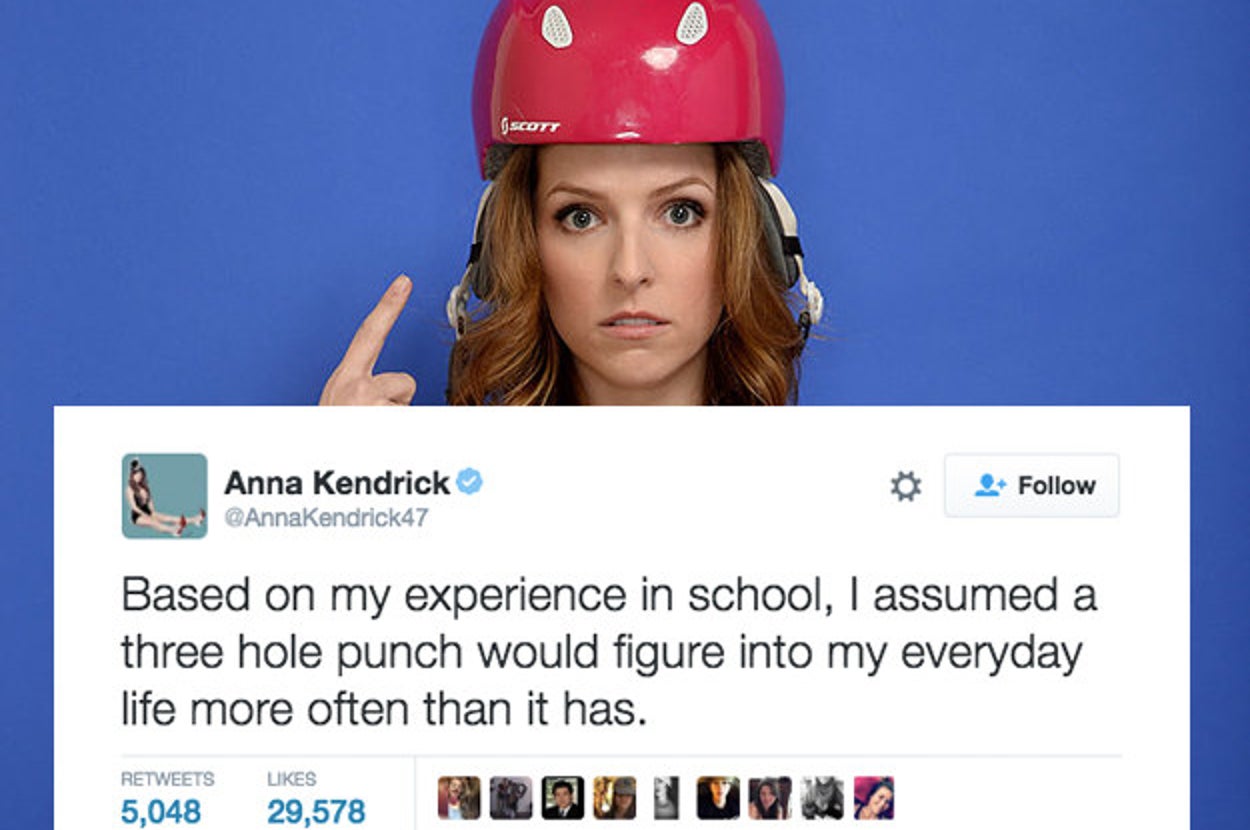This screenshot has height=830, width=1250.
Task: Click the RETWEETS label
Action: pyautogui.click(x=167, y=778)
